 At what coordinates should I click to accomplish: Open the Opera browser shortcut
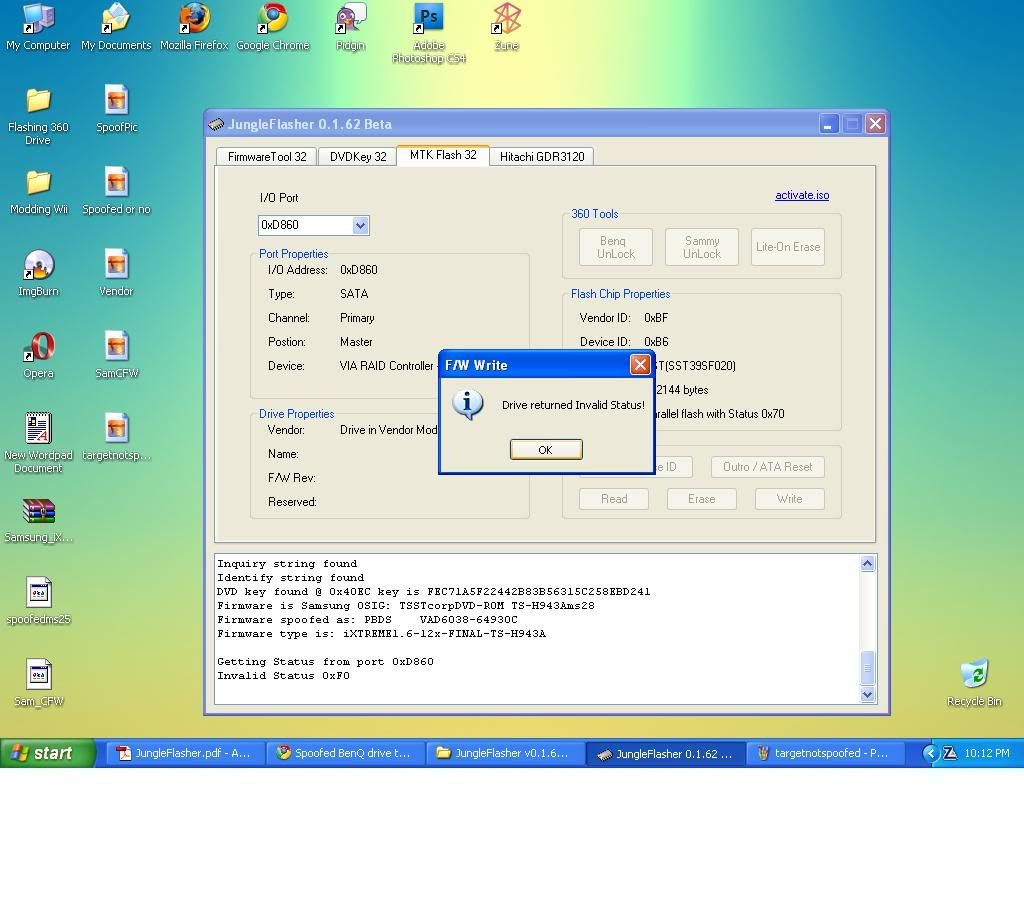38,348
